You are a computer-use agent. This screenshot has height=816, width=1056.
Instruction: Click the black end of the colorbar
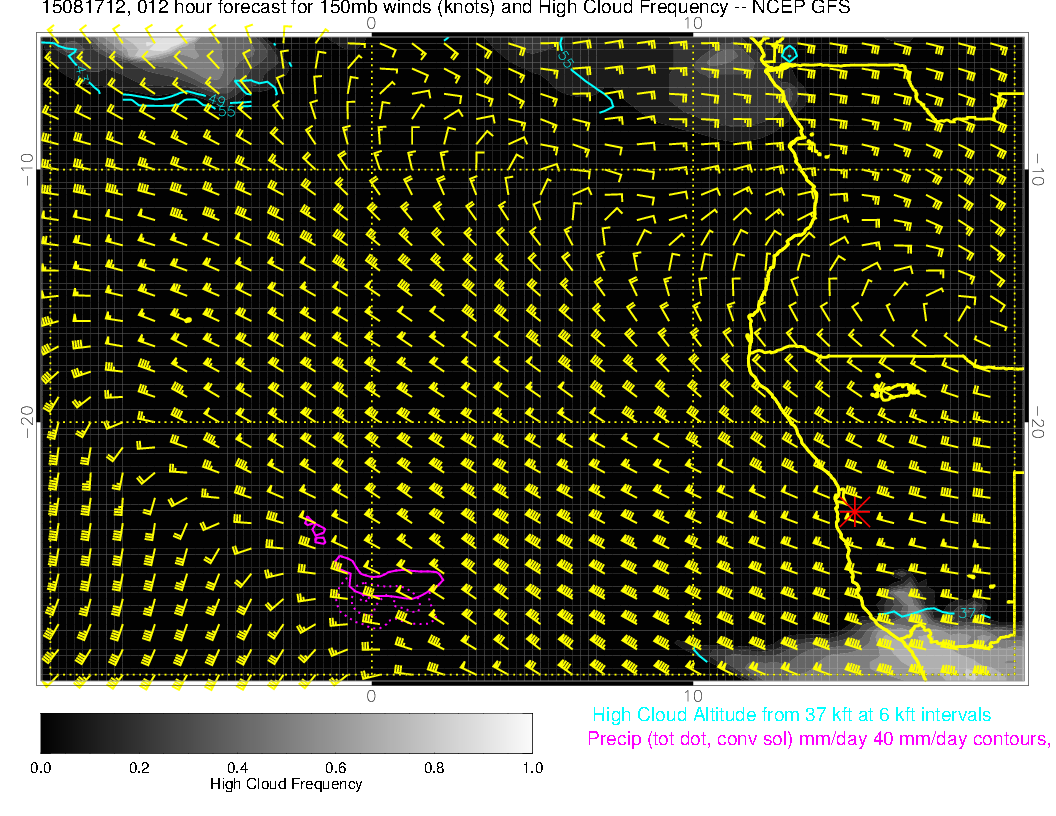click(49, 733)
